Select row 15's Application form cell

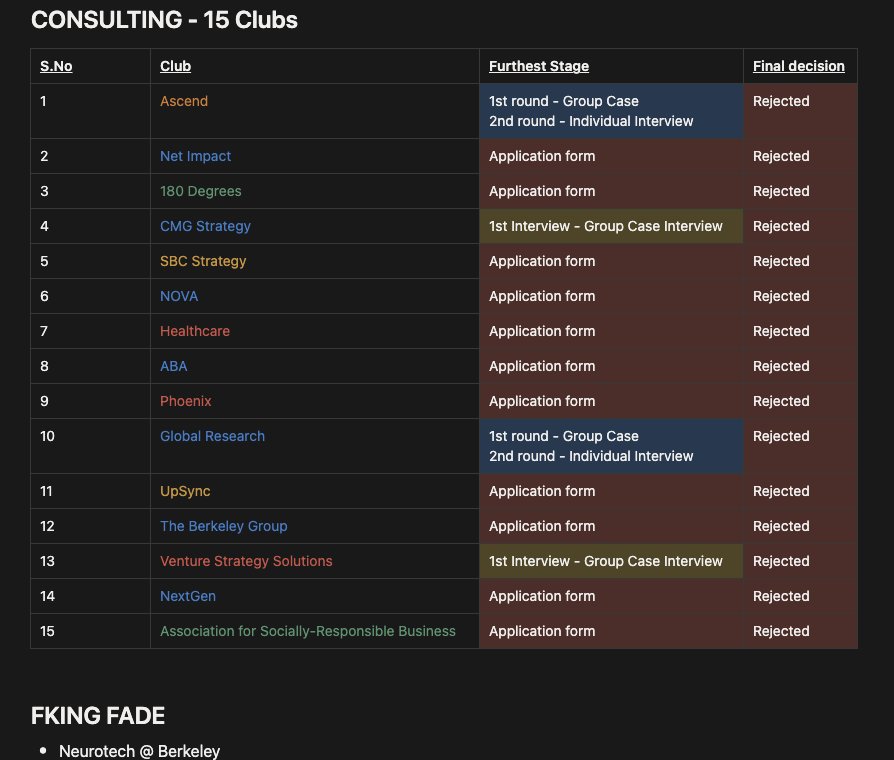coord(611,631)
